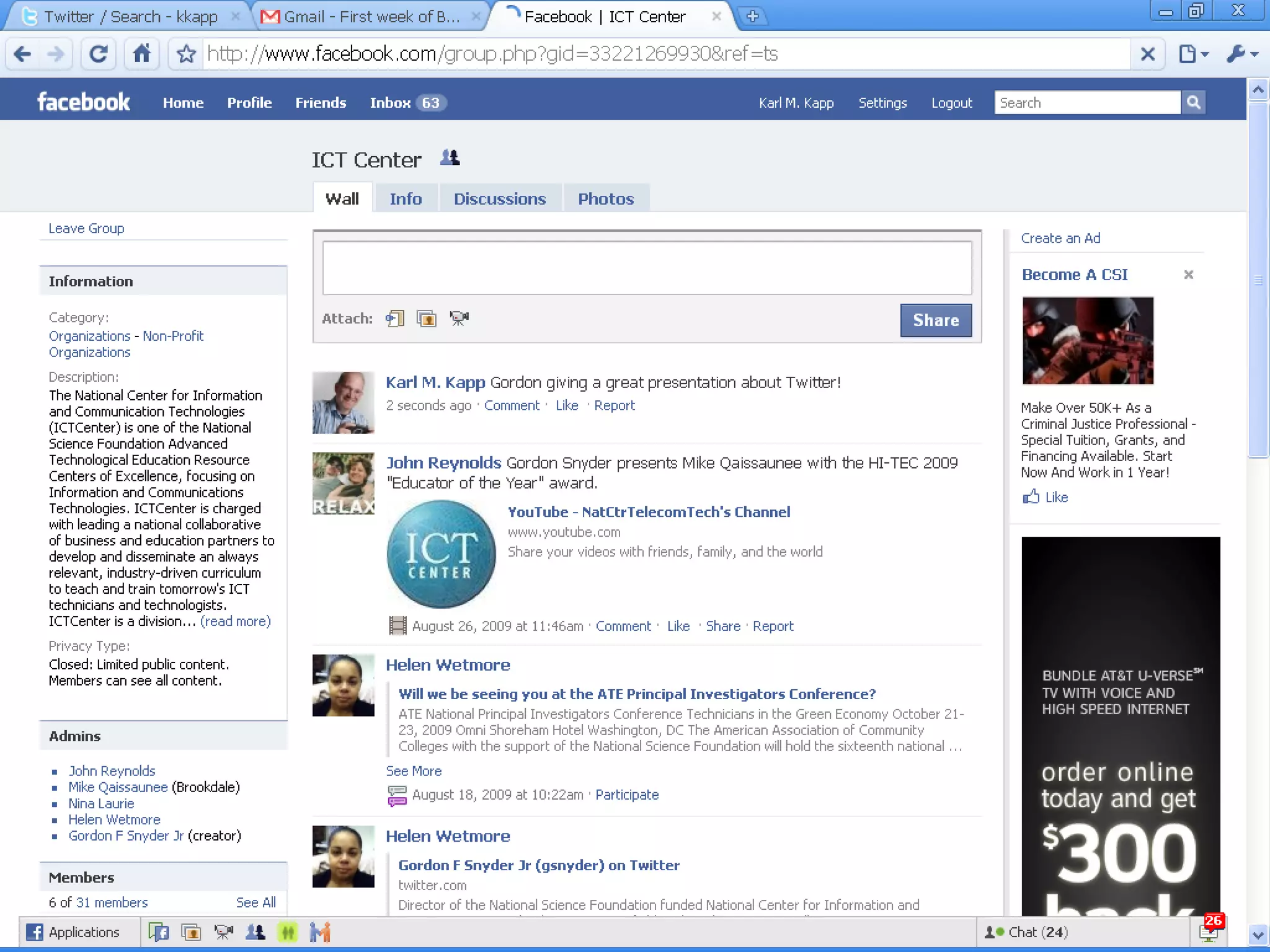The height and width of the screenshot is (952, 1270).
Task: Click the search magnifier button
Action: point(1193,102)
